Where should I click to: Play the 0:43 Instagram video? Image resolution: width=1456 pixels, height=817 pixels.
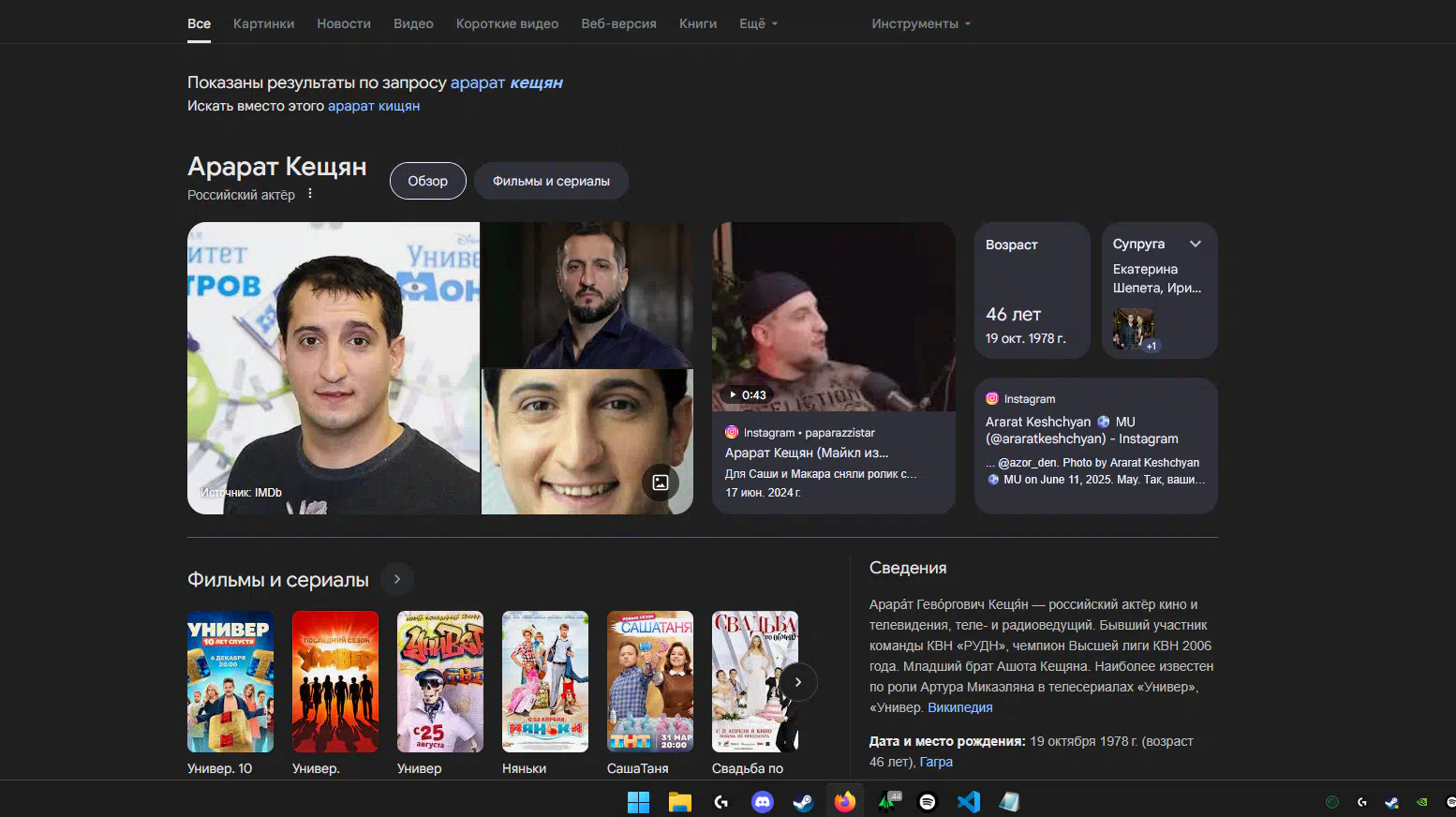tap(834, 317)
